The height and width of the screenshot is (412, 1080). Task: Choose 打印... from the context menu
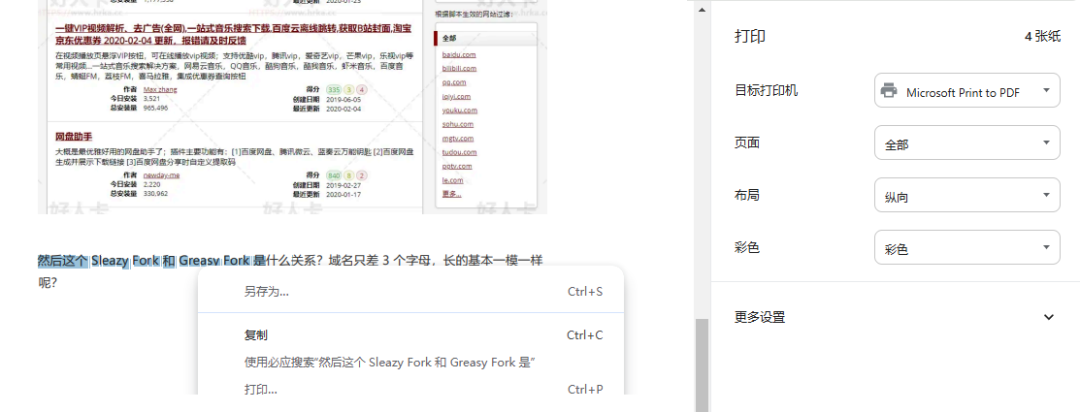[411, 389]
